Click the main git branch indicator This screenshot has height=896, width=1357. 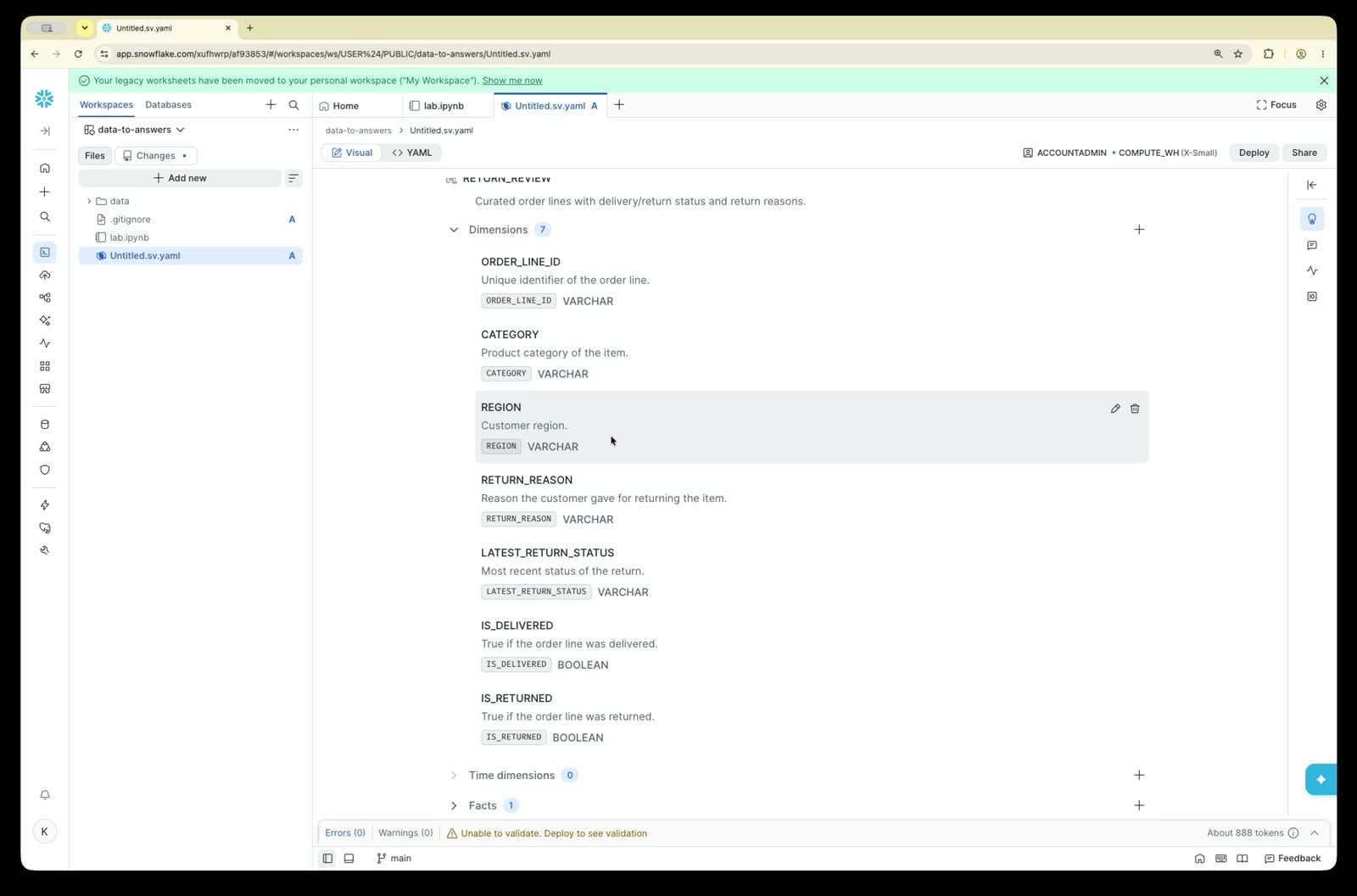click(394, 858)
